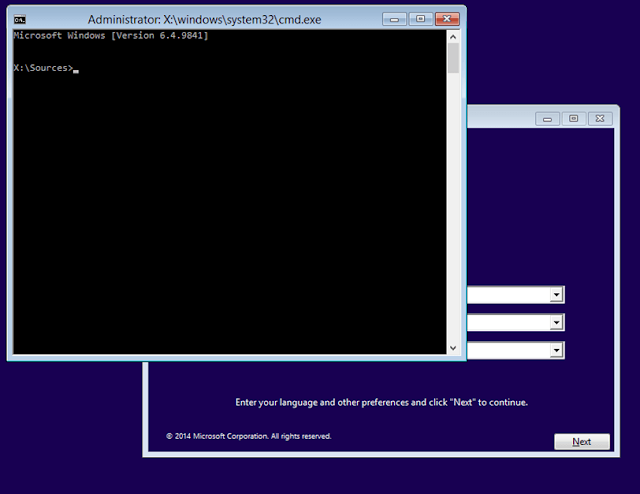
Task: Click the cmd.exe window title bar text
Action: (204, 20)
